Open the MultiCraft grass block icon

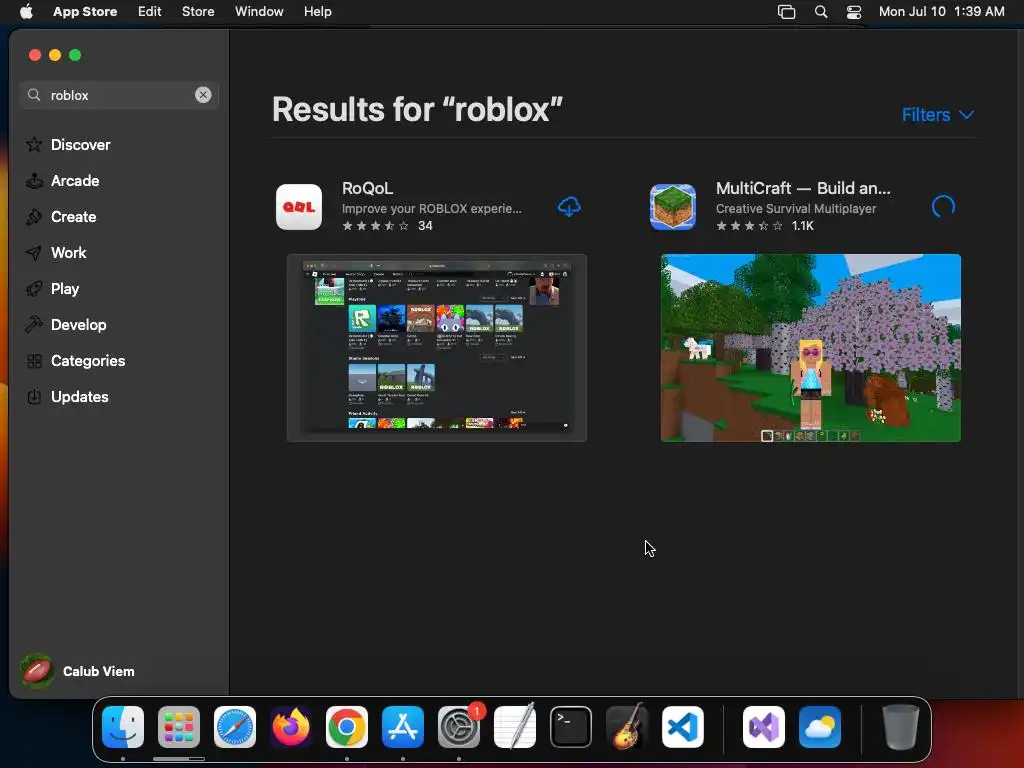(x=673, y=207)
